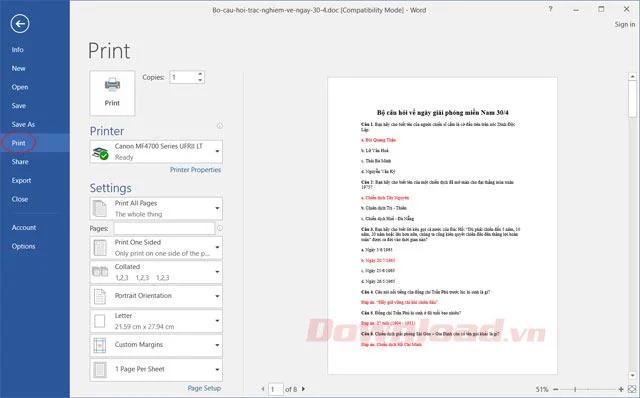This screenshot has width=640, height=398.
Task: Click the Pages range input field
Action: click(x=164, y=229)
